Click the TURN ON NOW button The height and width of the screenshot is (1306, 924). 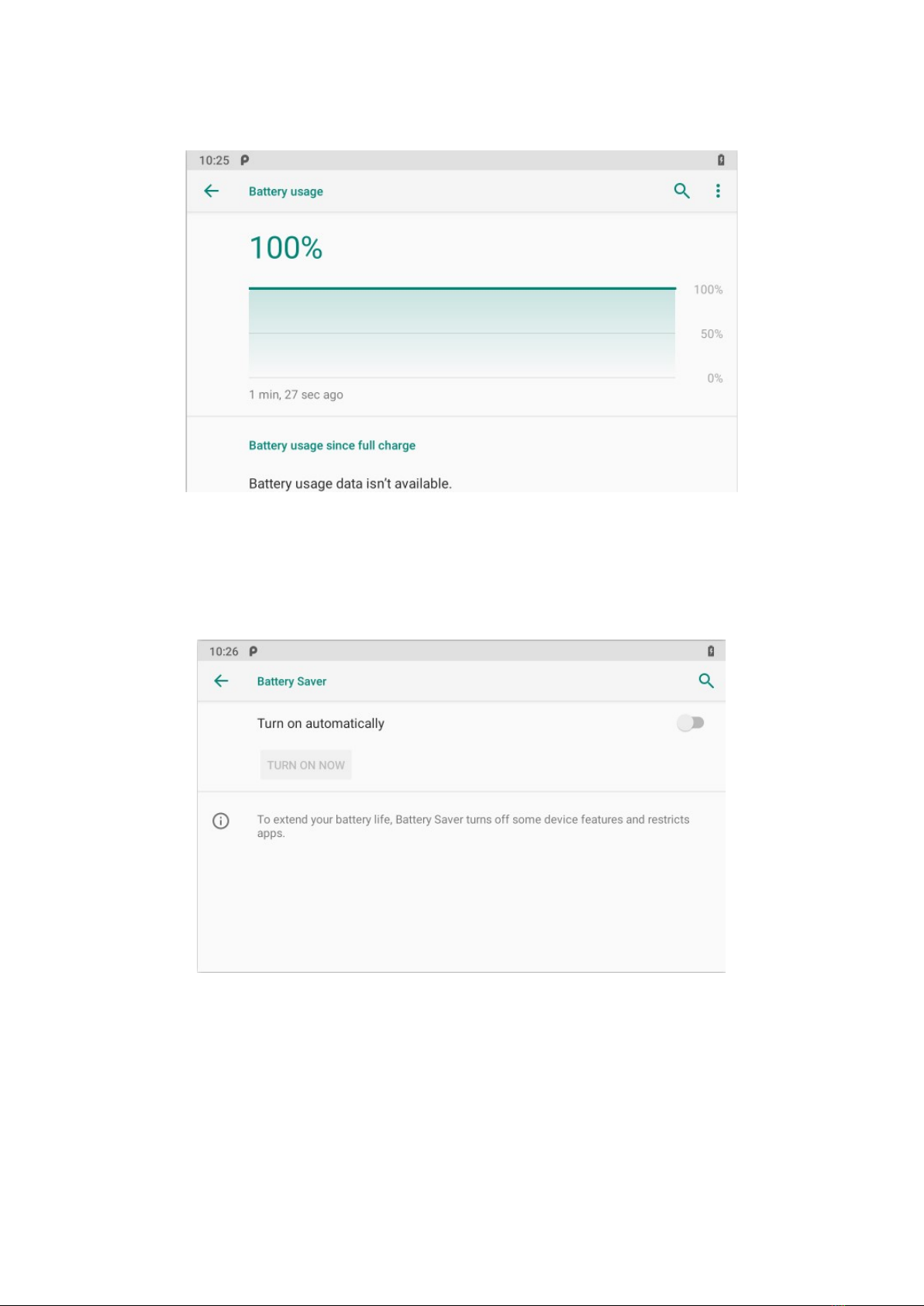coord(306,765)
